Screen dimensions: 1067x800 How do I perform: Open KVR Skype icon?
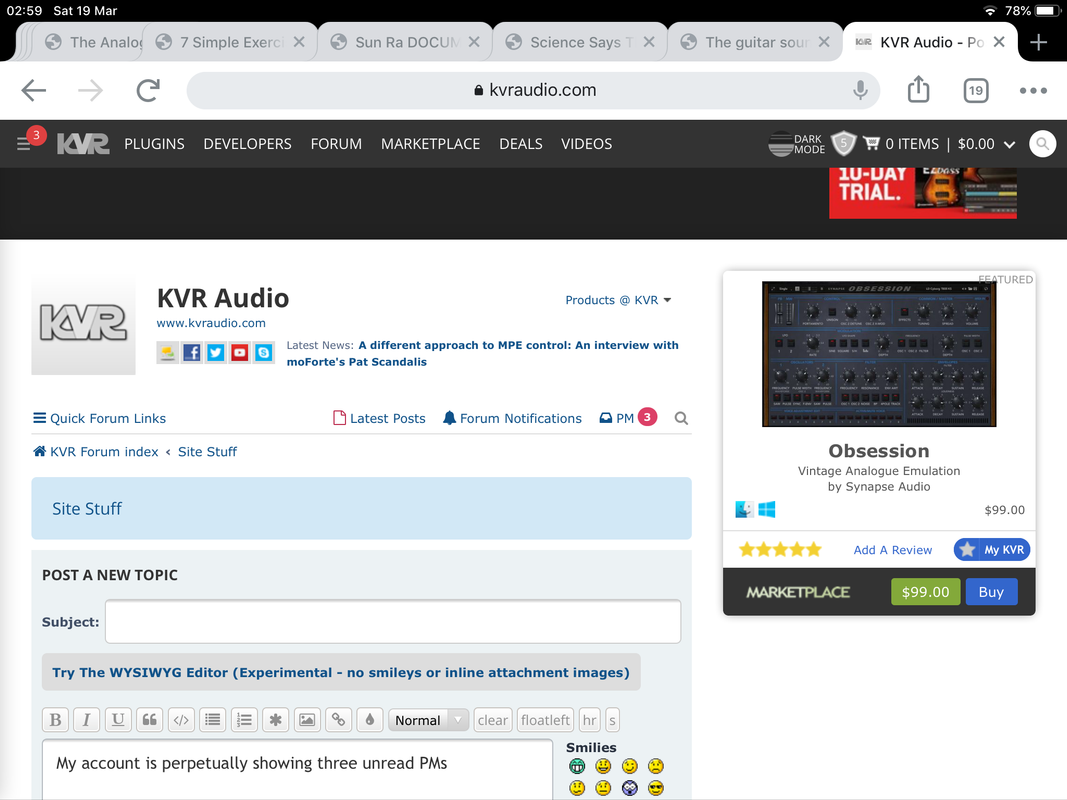pos(263,352)
